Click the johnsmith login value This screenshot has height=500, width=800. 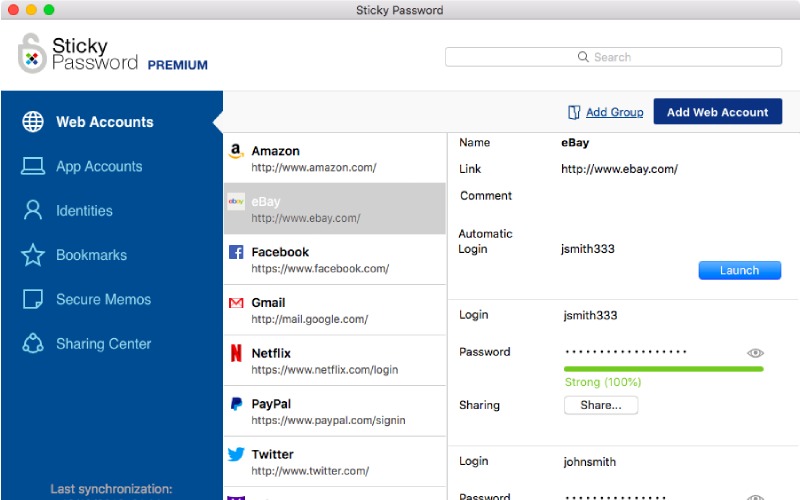[x=589, y=462]
